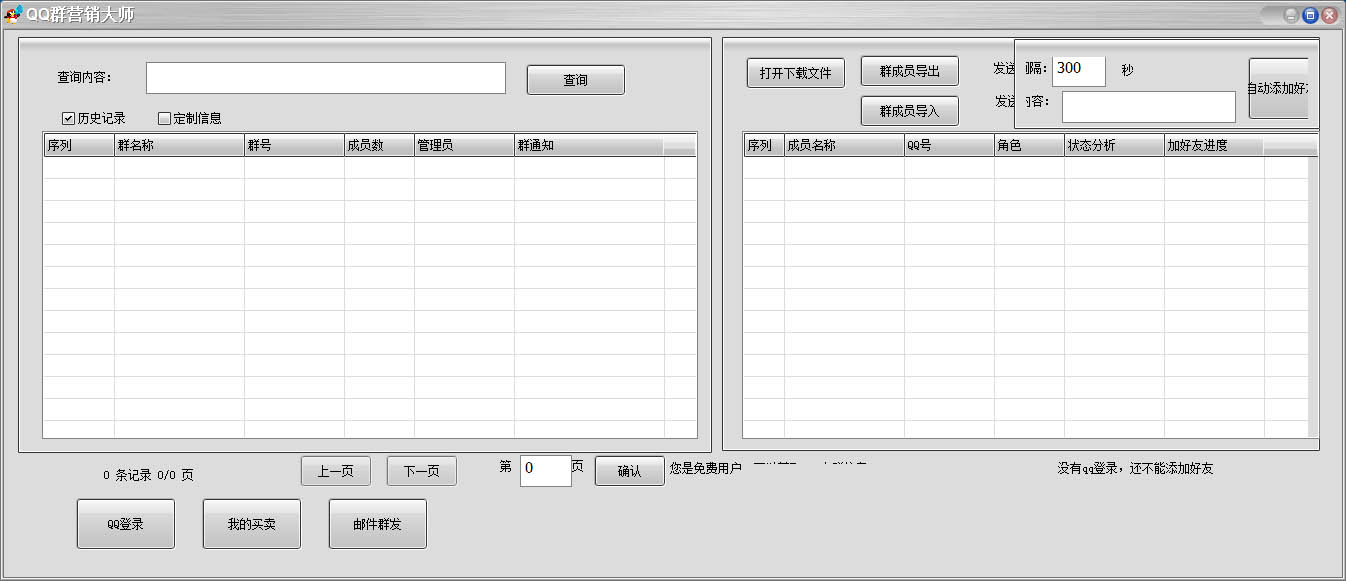Go to next page with 下一页

point(422,471)
